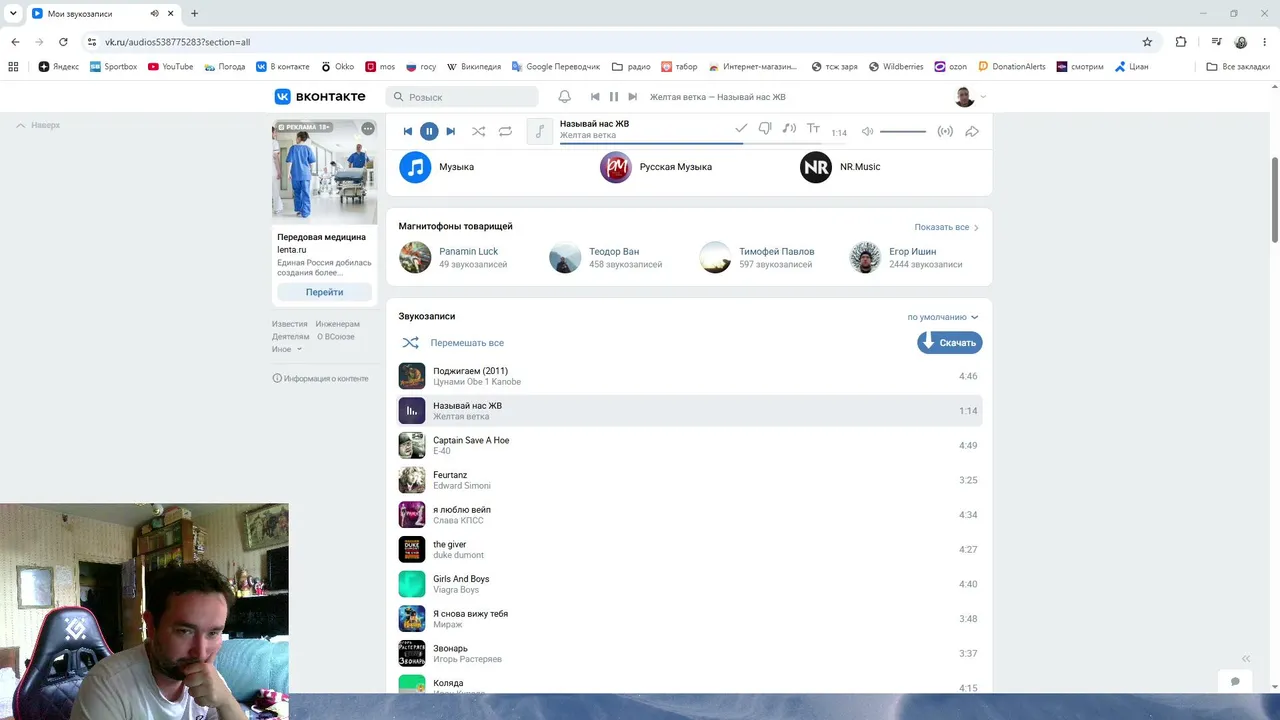
Task: Focus the Розыск search field
Action: (x=462, y=97)
